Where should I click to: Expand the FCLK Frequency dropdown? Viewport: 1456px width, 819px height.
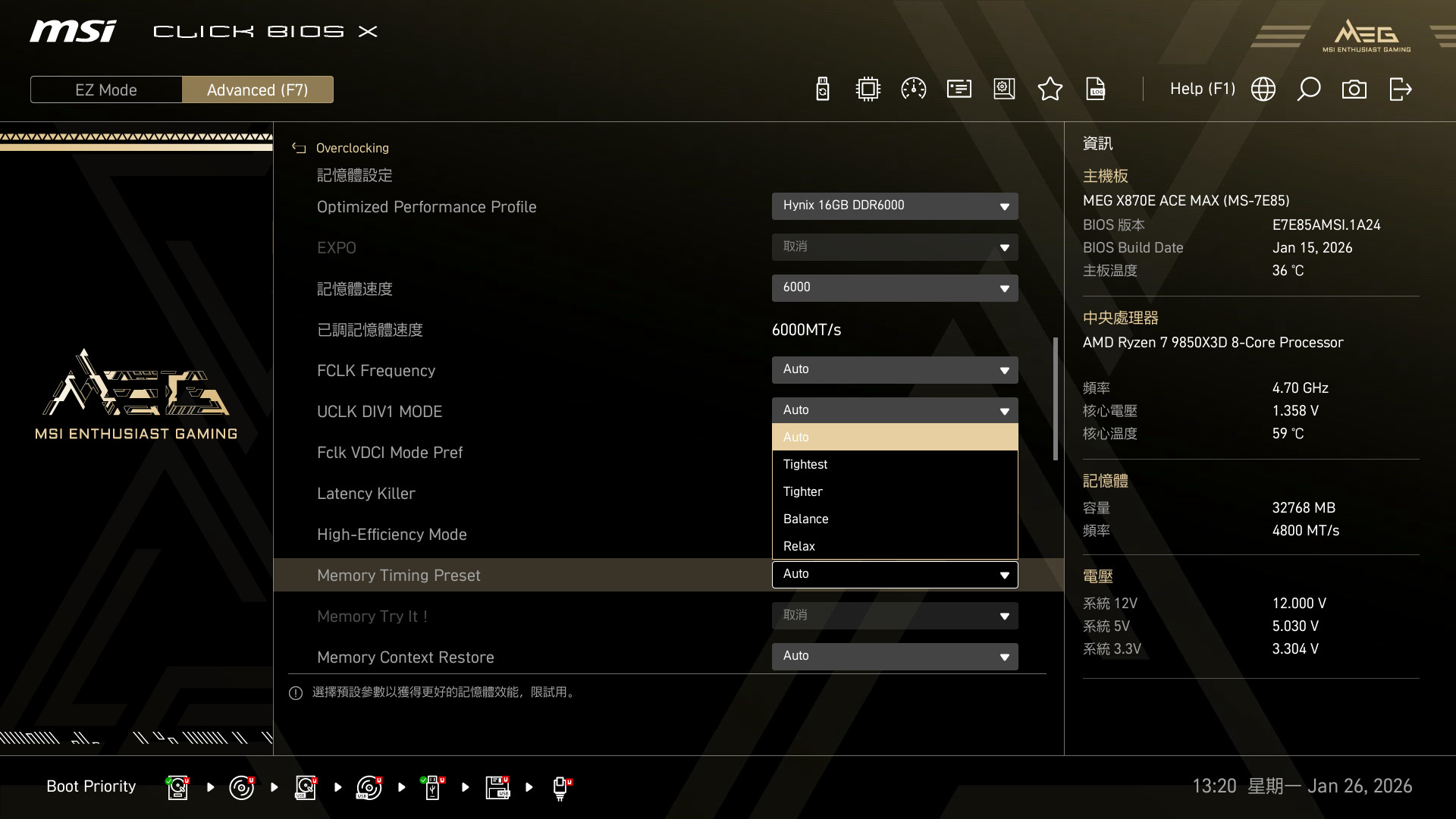[x=895, y=369]
